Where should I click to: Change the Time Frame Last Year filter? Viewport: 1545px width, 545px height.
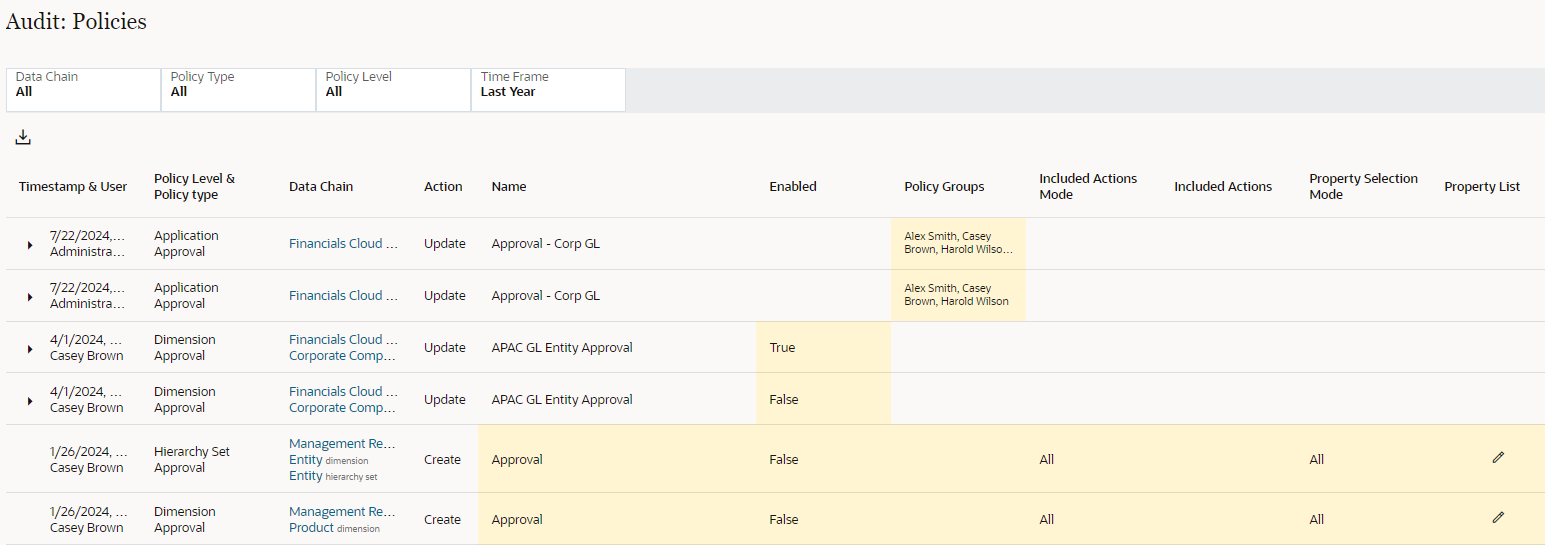(548, 90)
